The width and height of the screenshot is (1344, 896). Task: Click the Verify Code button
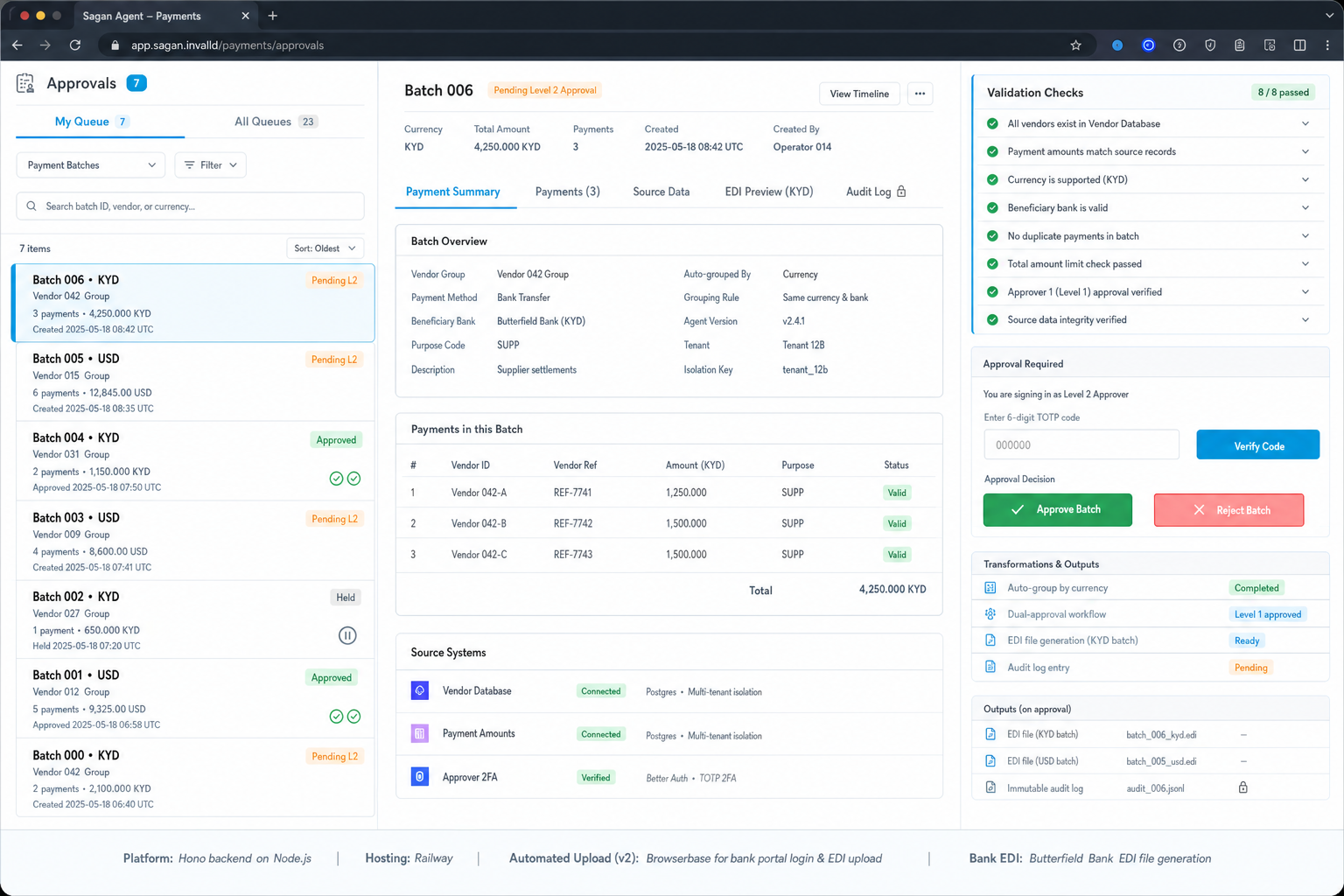(x=1258, y=445)
